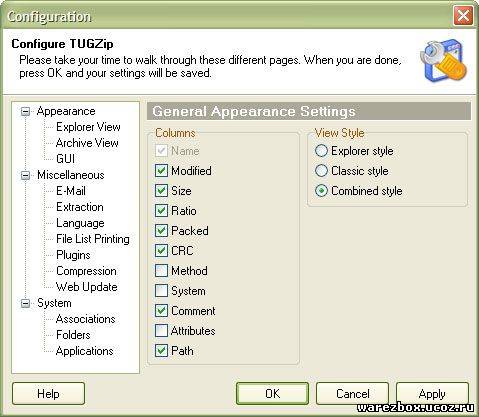Collapse the Miscellaneous tree node
This screenshot has height=417, width=479.
pyautogui.click(x=26, y=175)
